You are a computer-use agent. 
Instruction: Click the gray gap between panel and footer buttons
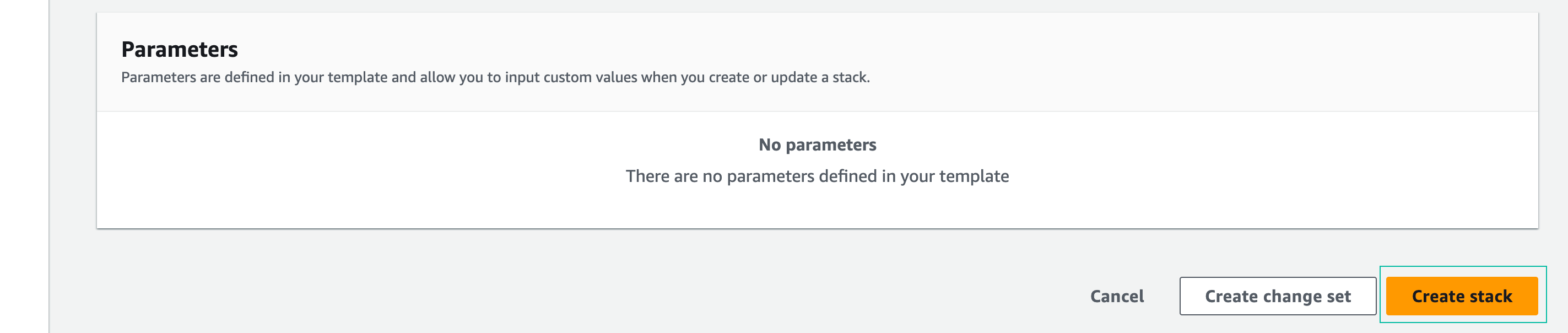click(x=791, y=251)
